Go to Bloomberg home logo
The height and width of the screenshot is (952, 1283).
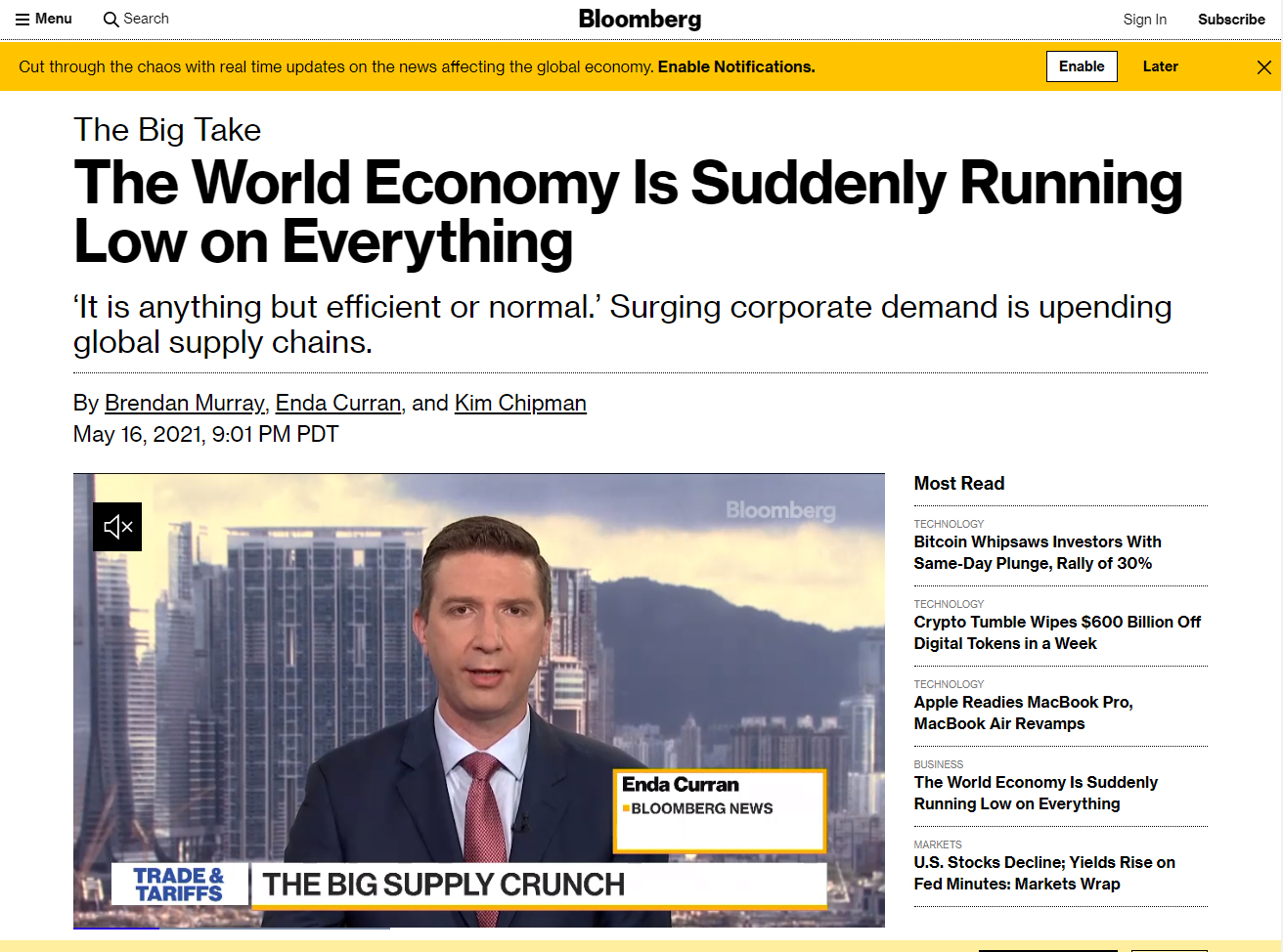[x=640, y=20]
